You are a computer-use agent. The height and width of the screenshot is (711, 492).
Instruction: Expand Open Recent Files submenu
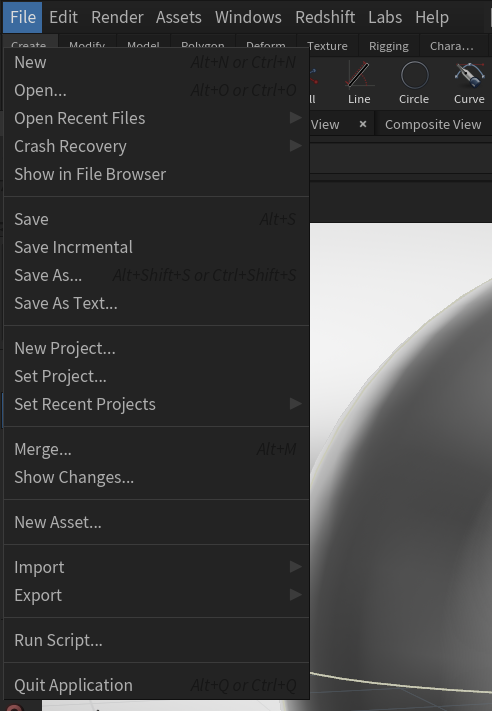coord(156,118)
